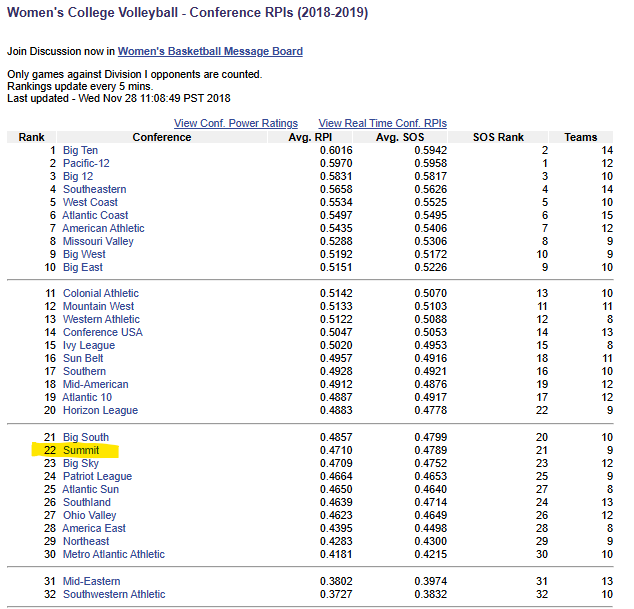Viewport: 634px width, 609px height.
Task: Click the Big Sky Avg. RPI value 0.4709
Action: click(336, 463)
